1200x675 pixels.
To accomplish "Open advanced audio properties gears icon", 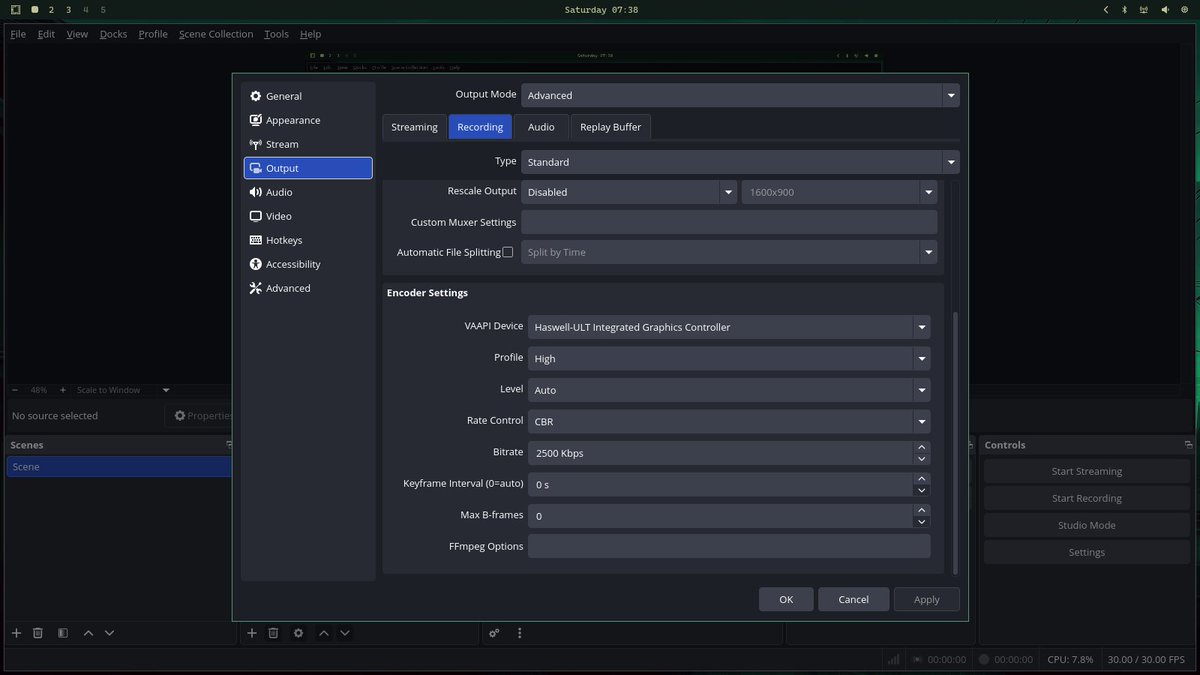I will pos(494,633).
